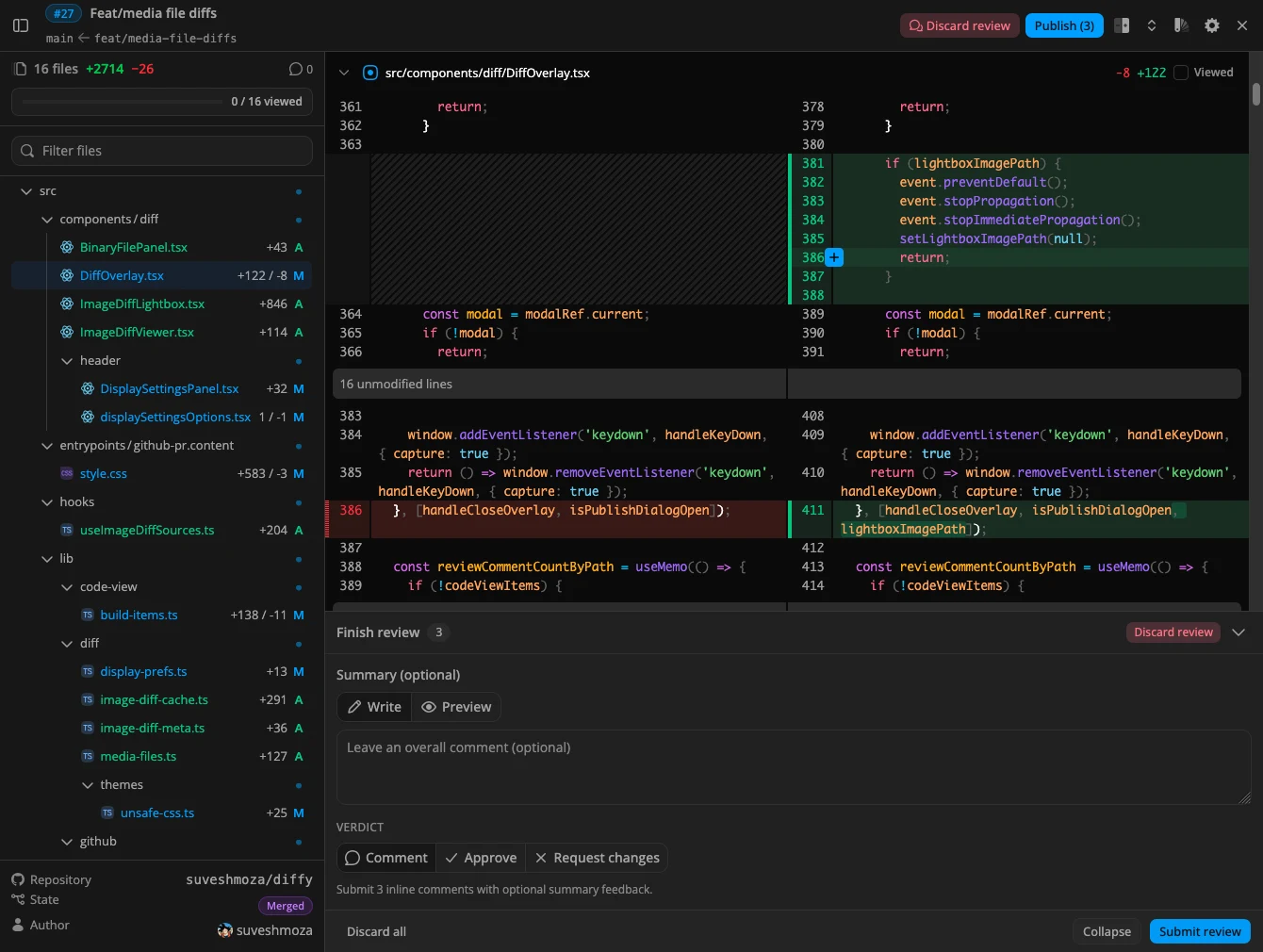Mark DiffOverlay.tsx as Viewed
Viewport: 1263px width, 952px height.
pos(1181,73)
